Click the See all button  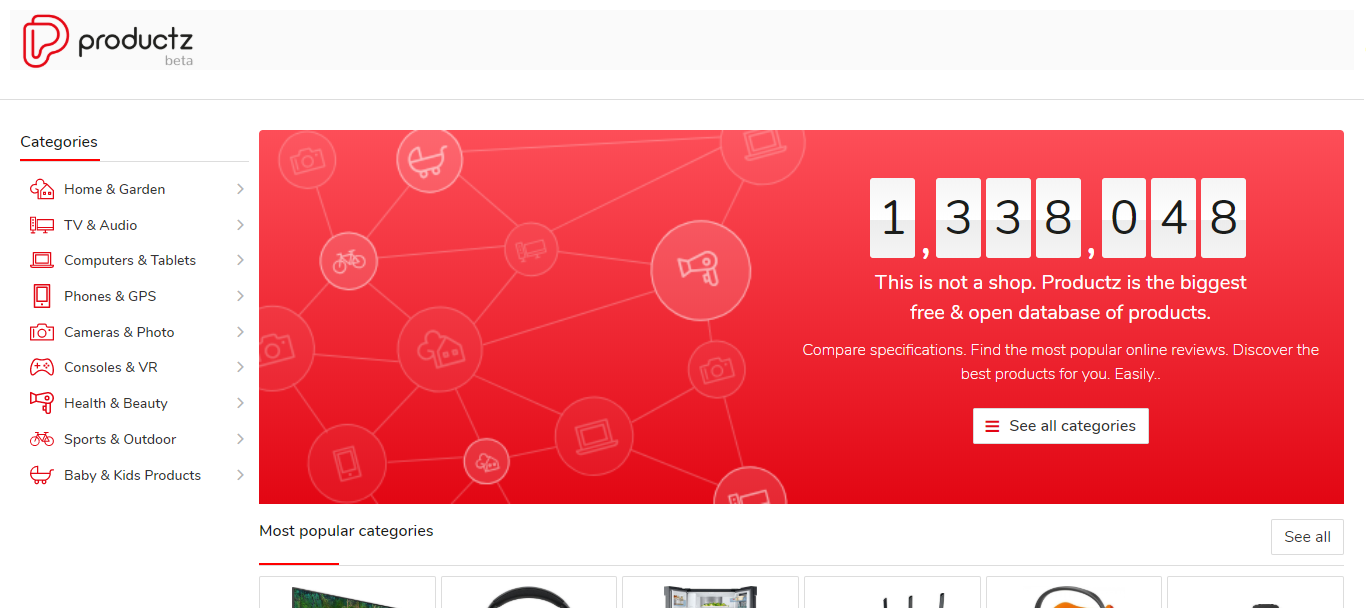coord(1307,537)
